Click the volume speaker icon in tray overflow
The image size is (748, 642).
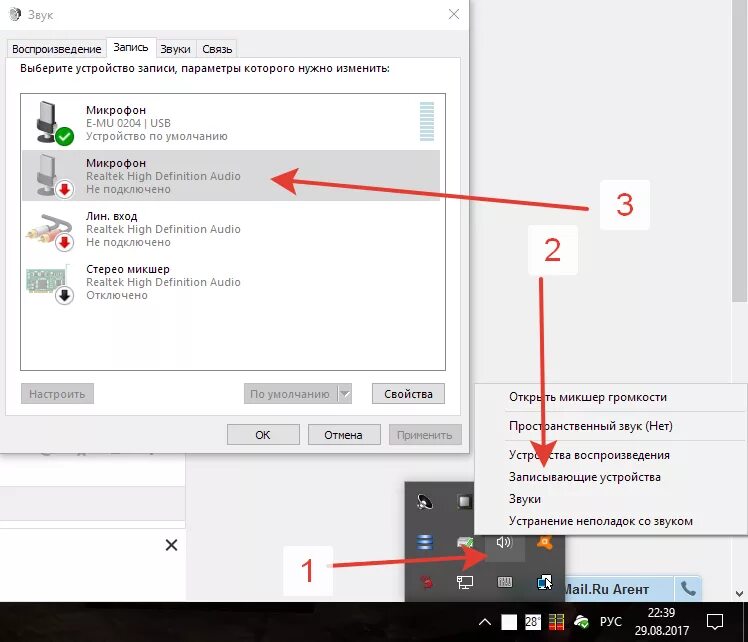pyautogui.click(x=504, y=542)
